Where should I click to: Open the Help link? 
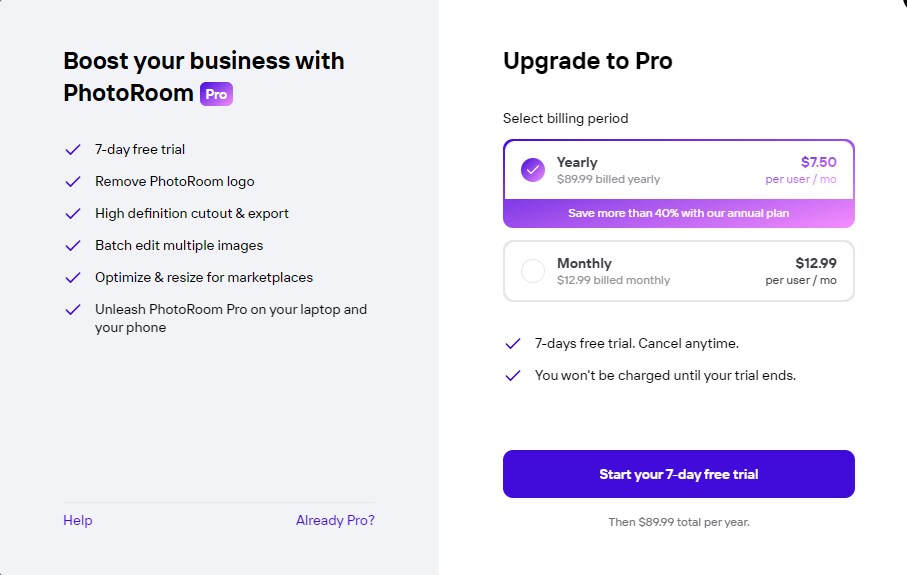click(x=78, y=520)
